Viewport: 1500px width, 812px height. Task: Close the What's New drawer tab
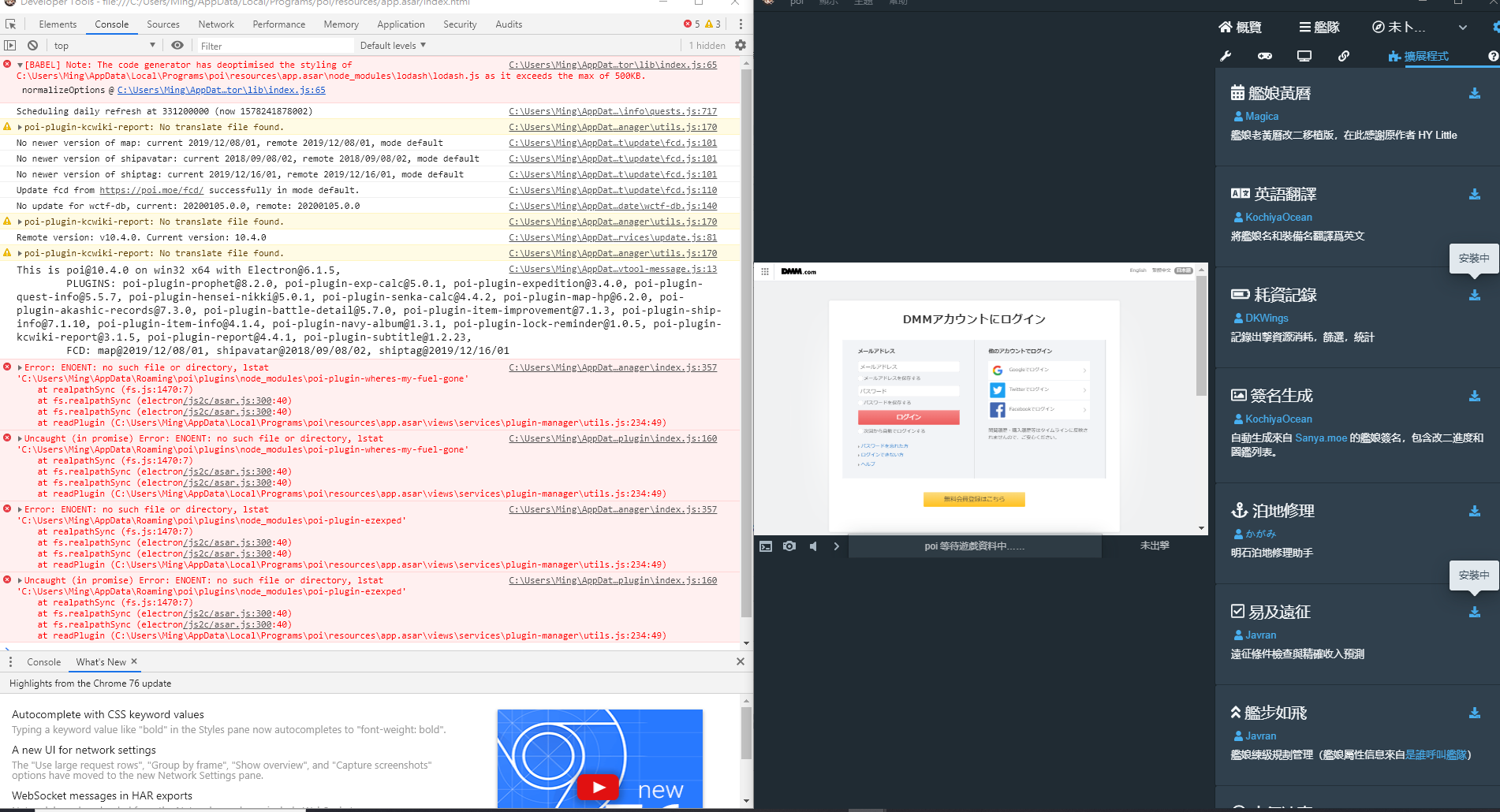click(x=134, y=661)
